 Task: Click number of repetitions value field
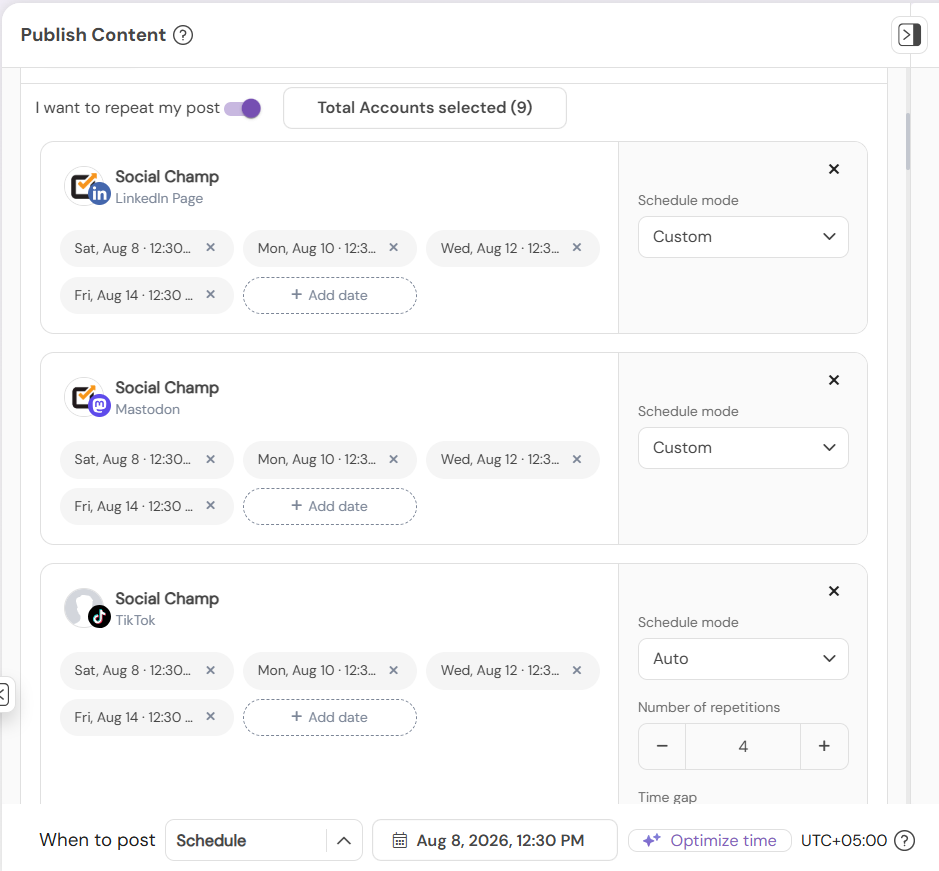[743, 746]
